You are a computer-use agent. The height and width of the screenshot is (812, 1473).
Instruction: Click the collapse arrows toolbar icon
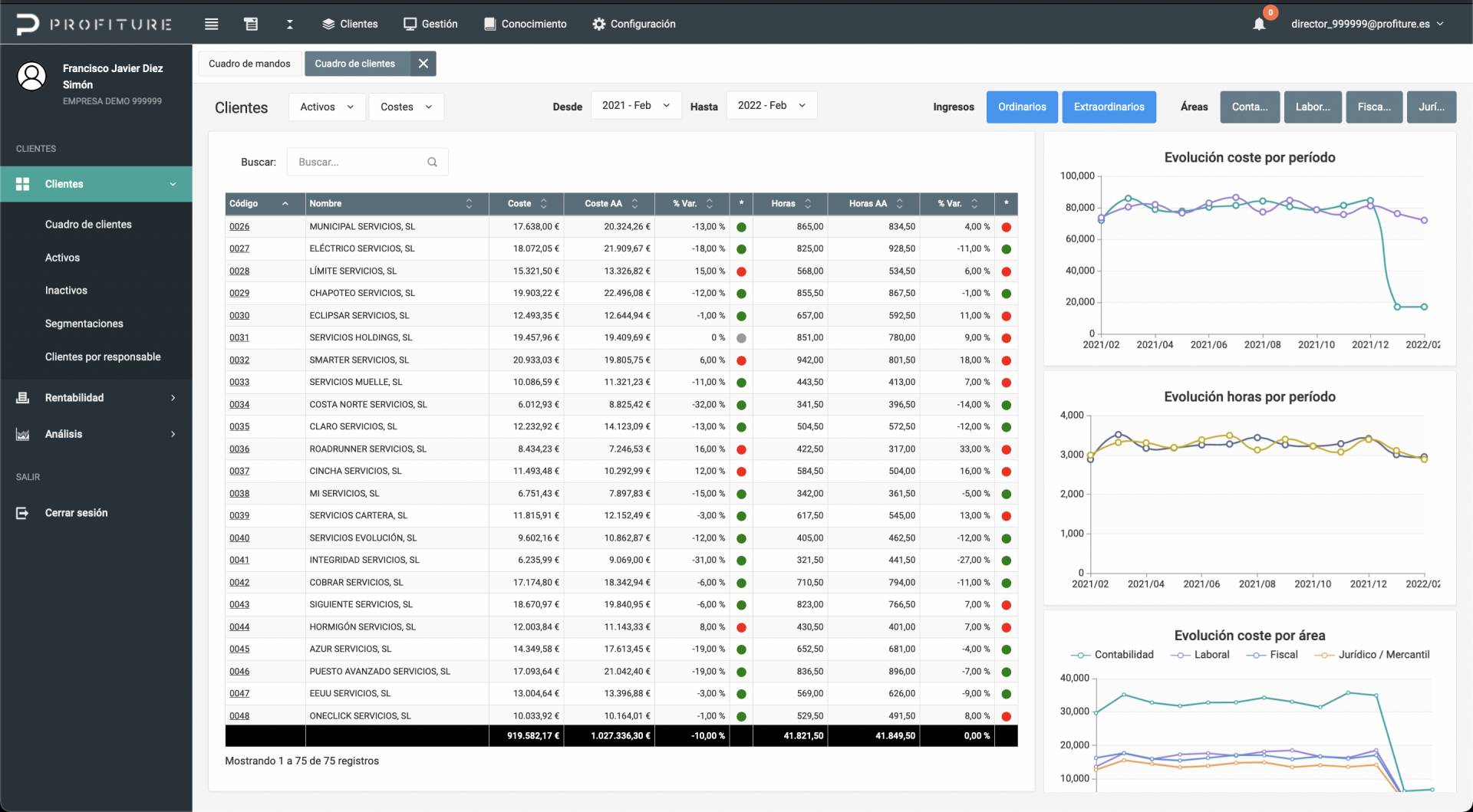click(290, 24)
